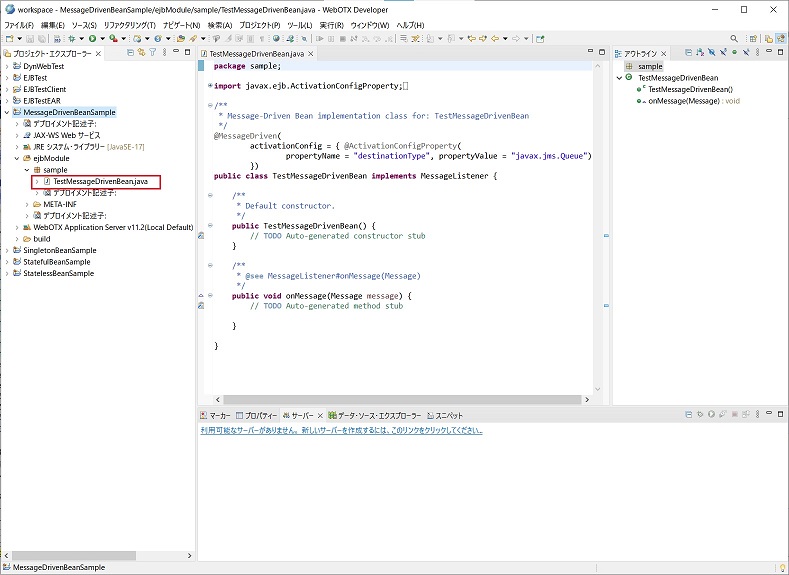Image resolution: width=789 pixels, height=575 pixels.
Task: Expand the SingletonBeanSample project
Action: click(6, 250)
